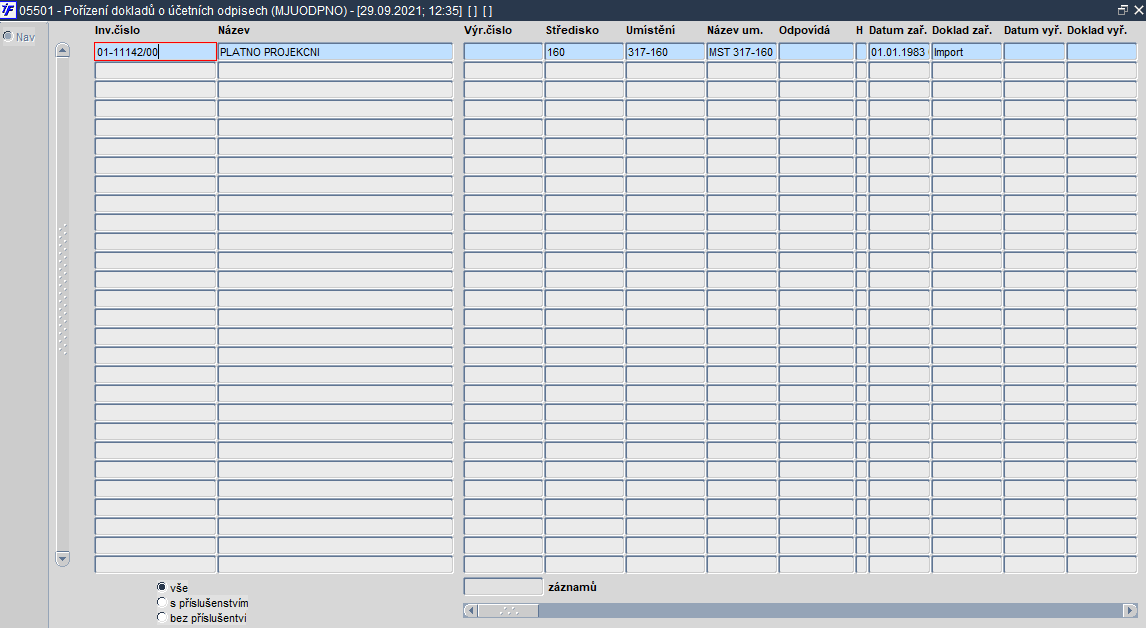Focus Inv.číslo field with 01-11142/00
The image size is (1146, 628).
(156, 52)
